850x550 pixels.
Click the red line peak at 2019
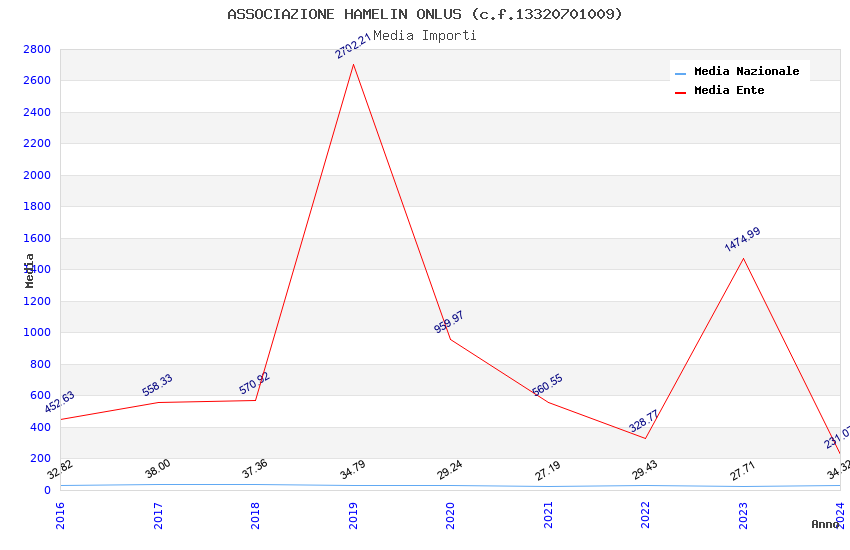pos(353,64)
